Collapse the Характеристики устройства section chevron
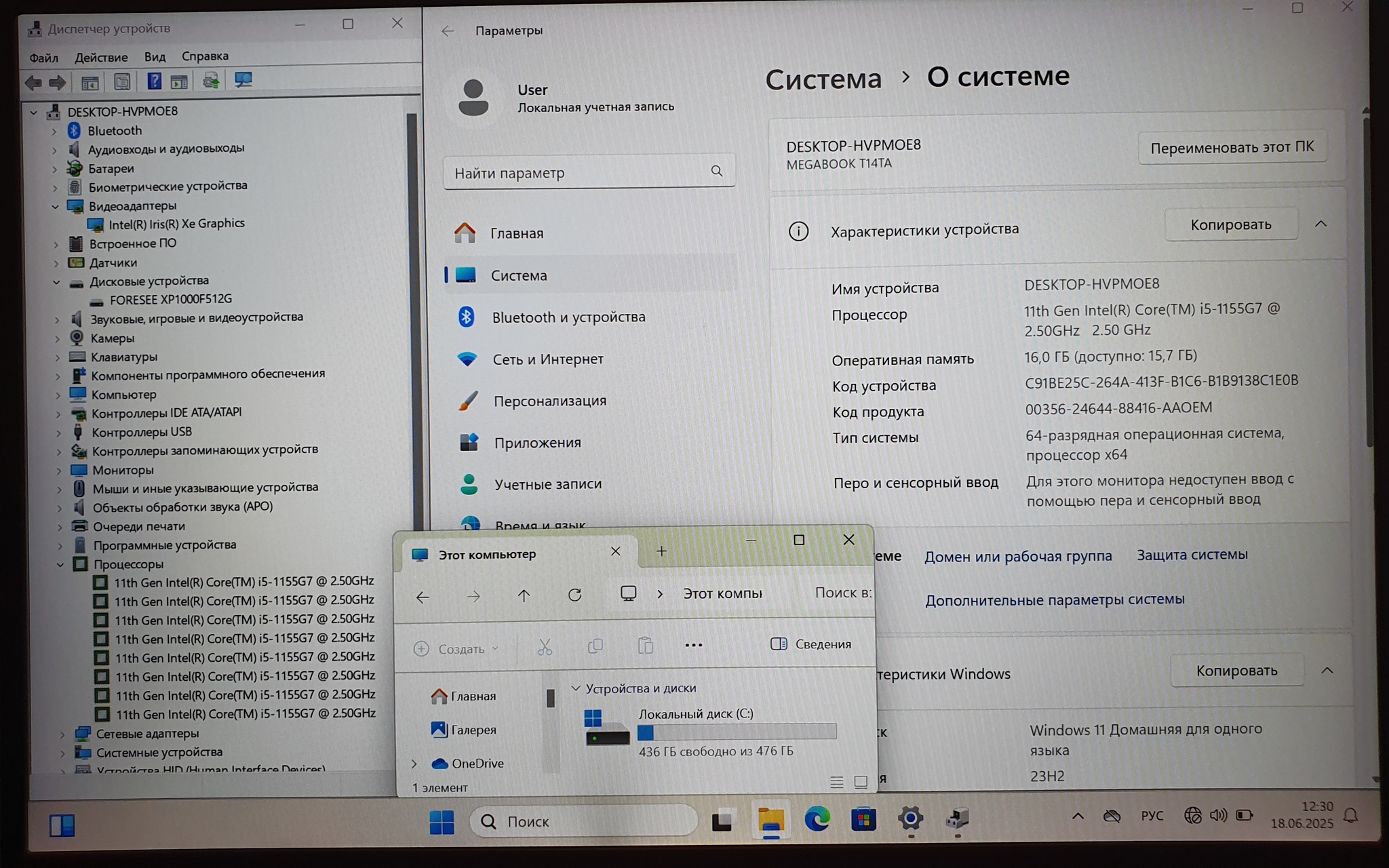Image resolution: width=1389 pixels, height=868 pixels. click(x=1320, y=224)
